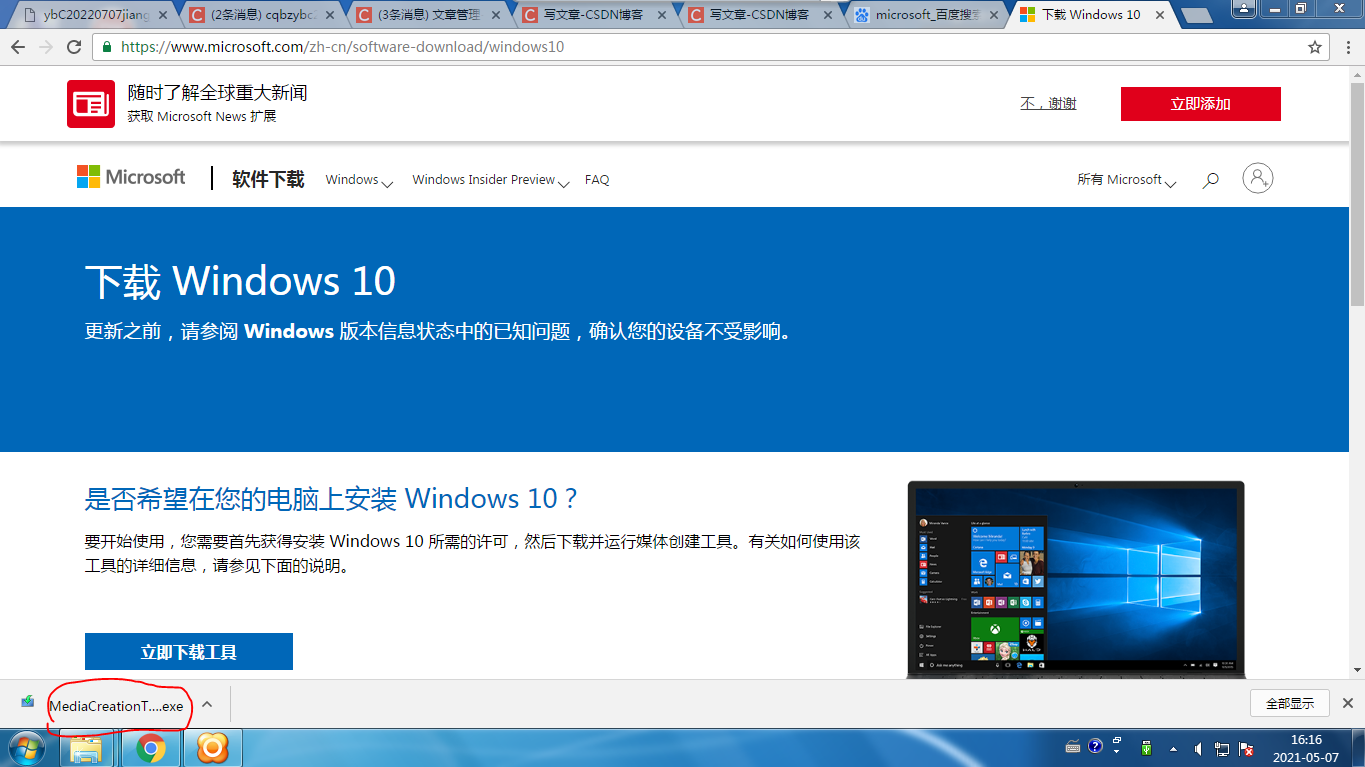Open the Action Center flag icon
This screenshot has height=767, width=1365.
tap(1246, 748)
